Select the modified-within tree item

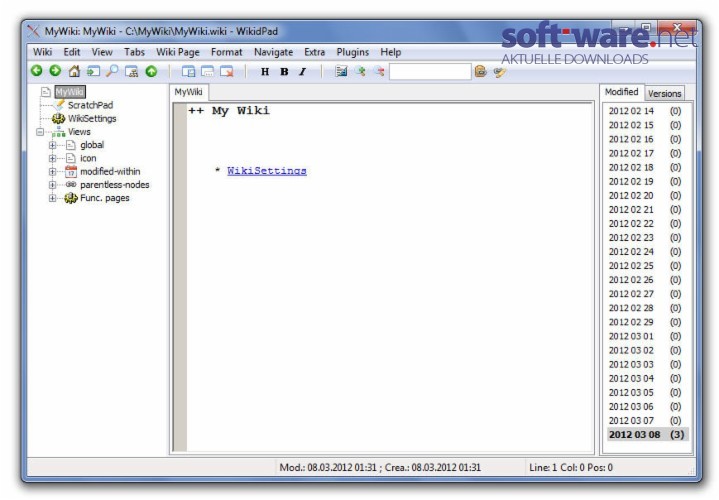point(110,172)
